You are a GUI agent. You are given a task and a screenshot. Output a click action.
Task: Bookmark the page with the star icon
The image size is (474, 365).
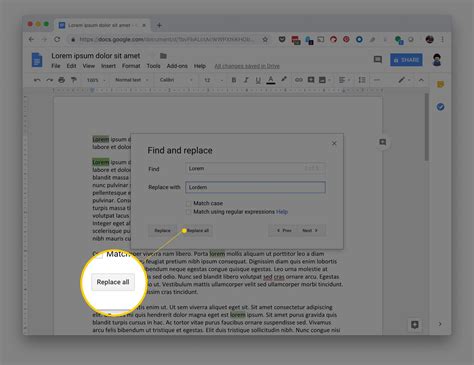click(x=265, y=39)
